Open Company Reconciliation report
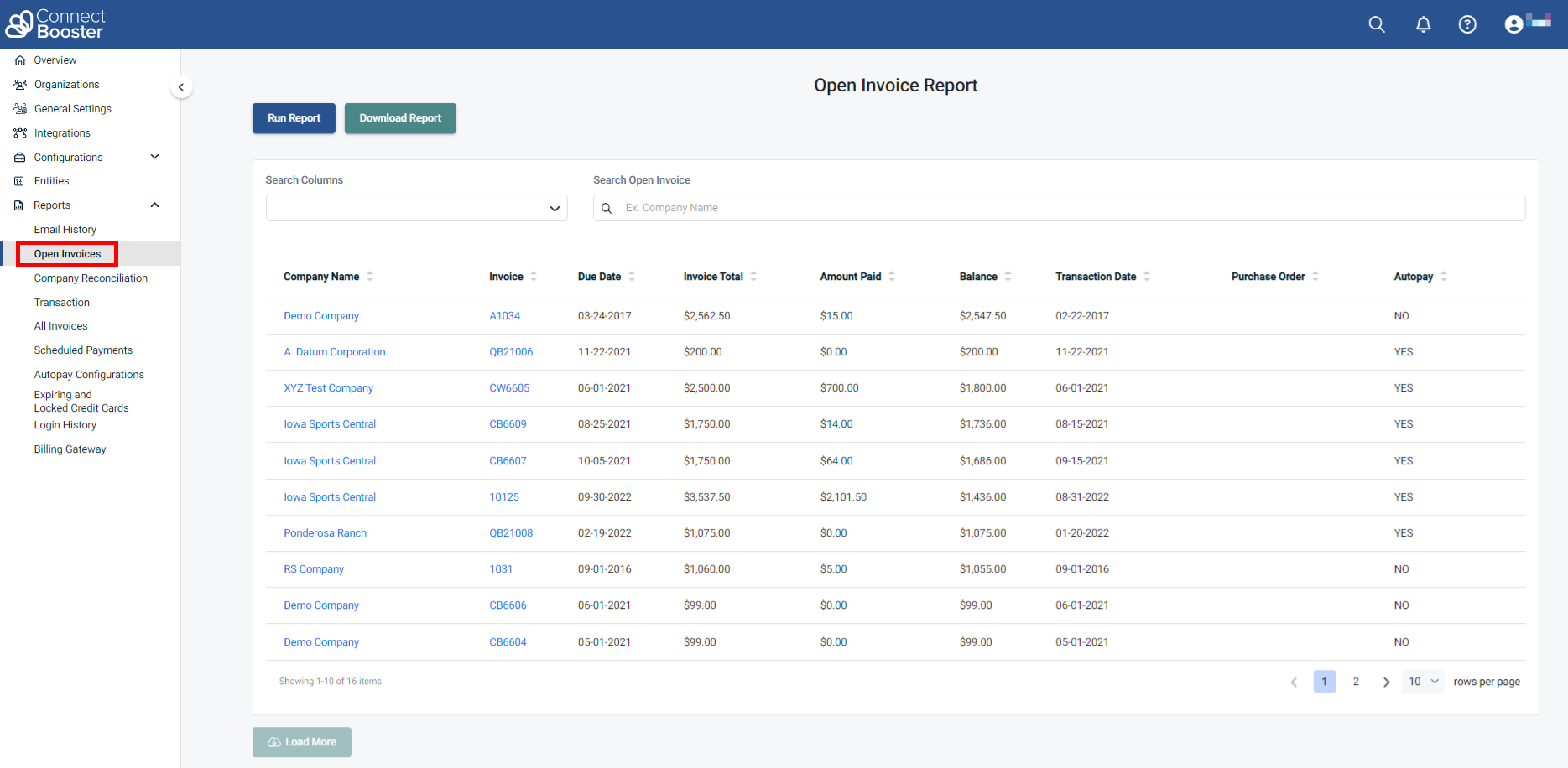This screenshot has height=768, width=1568. [91, 278]
